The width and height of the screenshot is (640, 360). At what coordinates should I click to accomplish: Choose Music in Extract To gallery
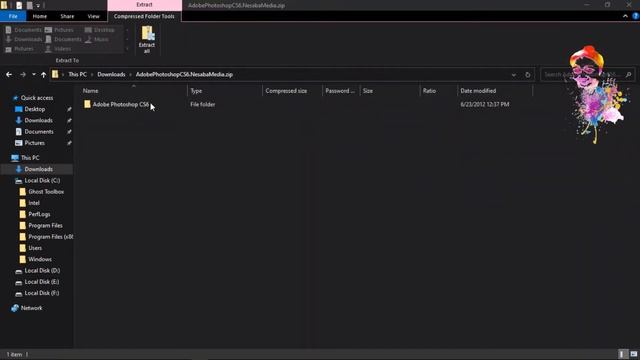click(97, 40)
